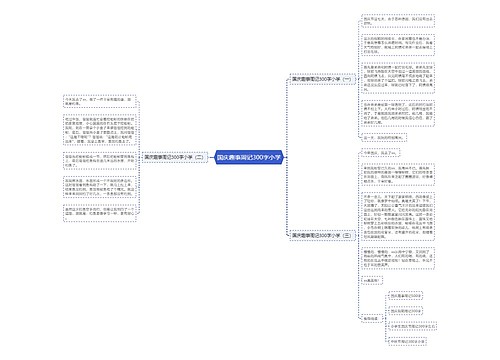Open the 中秋节周记300字小学 link node
Screen dimensions: 500x360
click(x=408, y=342)
